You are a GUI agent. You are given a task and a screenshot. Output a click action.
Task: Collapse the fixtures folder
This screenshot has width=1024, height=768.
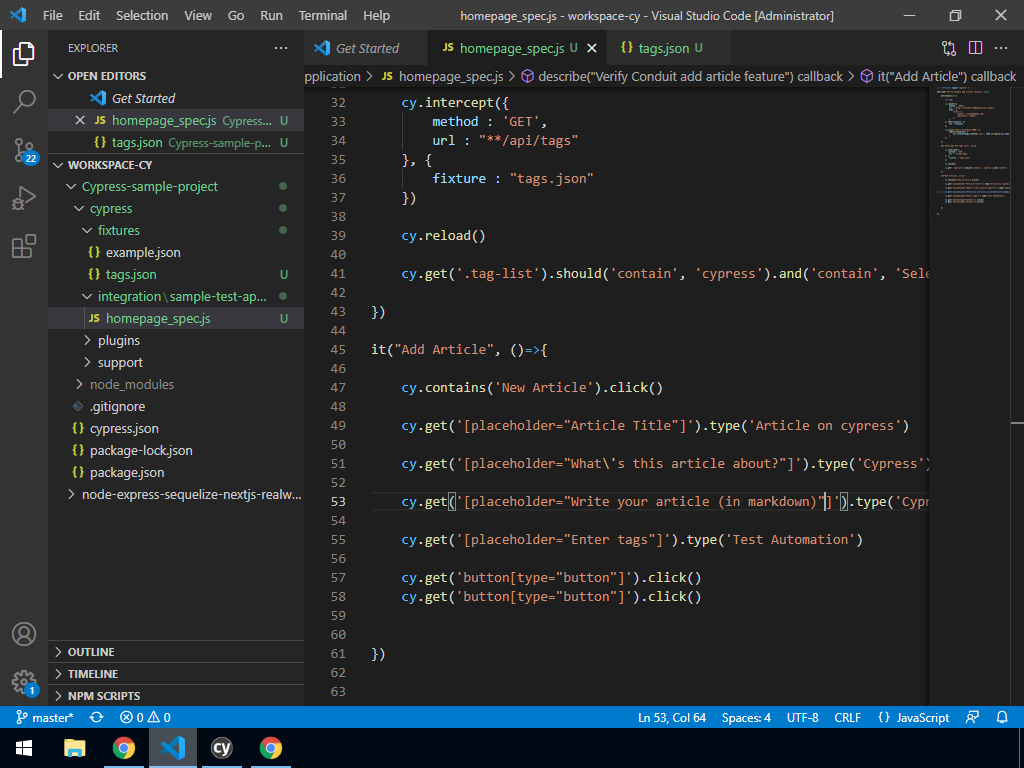[x=118, y=230]
